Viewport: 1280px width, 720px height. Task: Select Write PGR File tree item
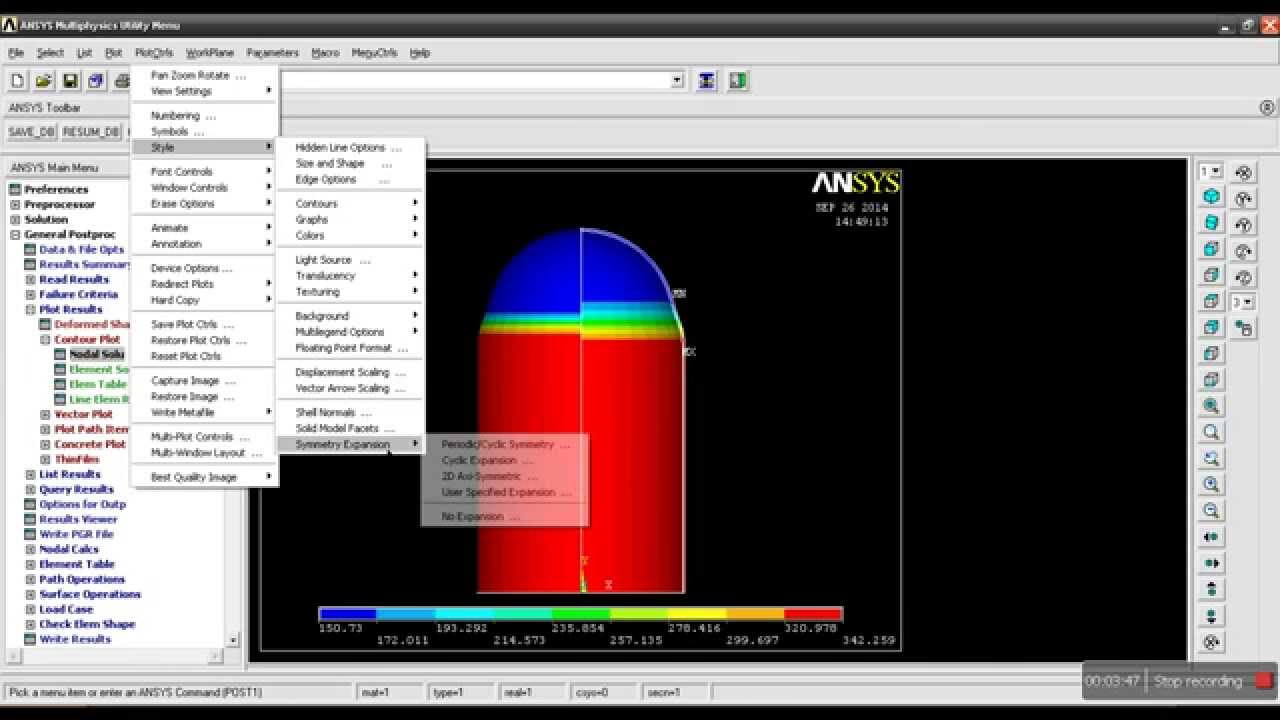[76, 534]
